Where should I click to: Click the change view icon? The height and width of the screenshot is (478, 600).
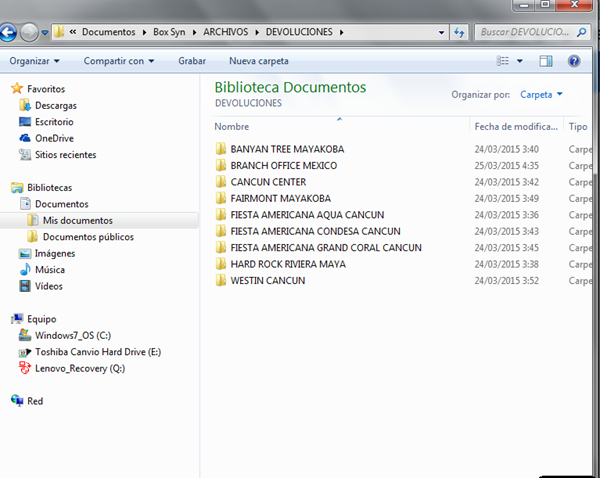(x=503, y=61)
